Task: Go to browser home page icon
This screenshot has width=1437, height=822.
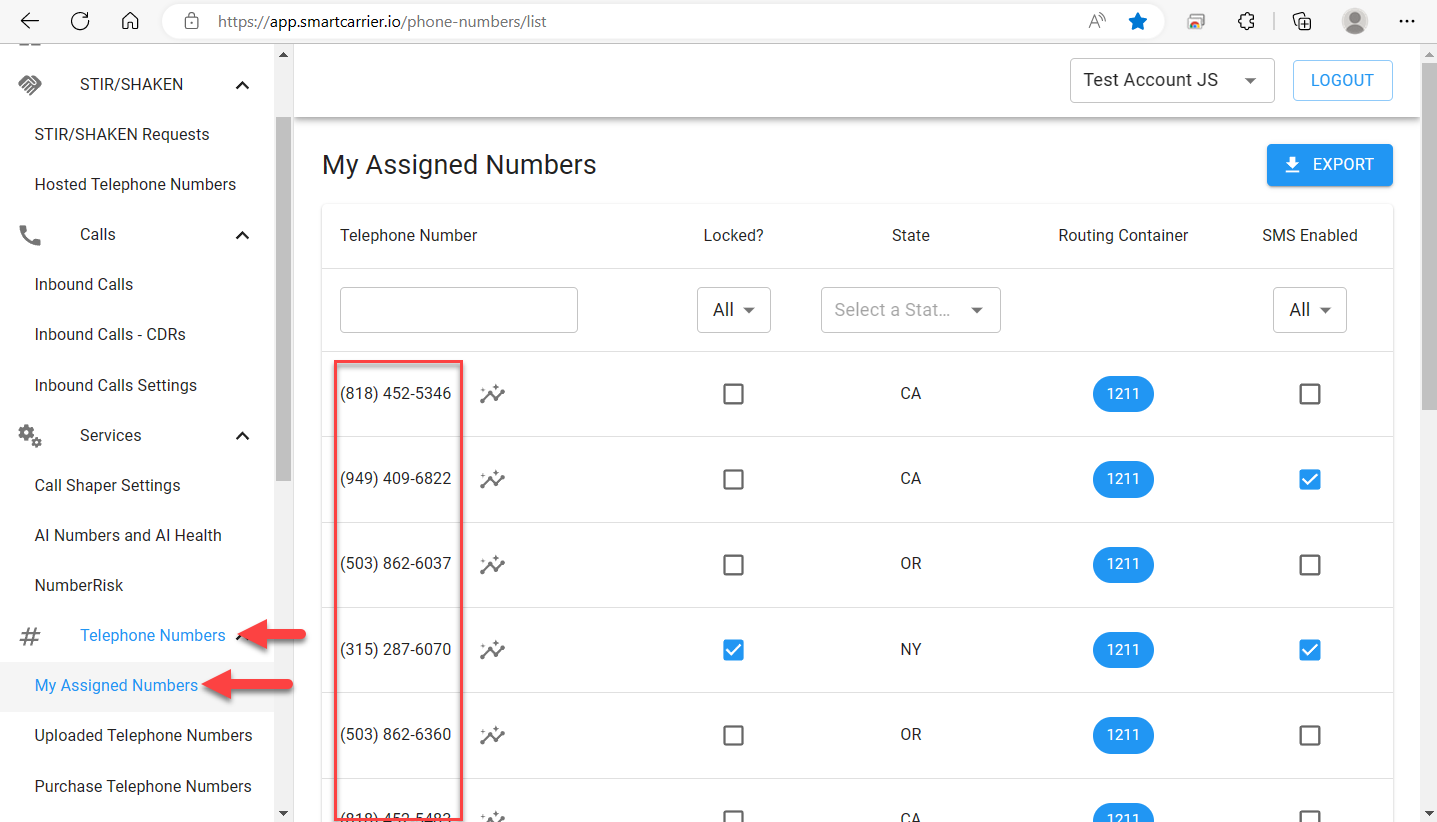Action: point(130,21)
